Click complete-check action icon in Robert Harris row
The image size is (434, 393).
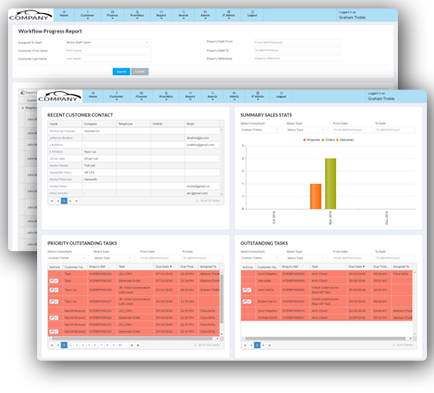(x=249, y=301)
